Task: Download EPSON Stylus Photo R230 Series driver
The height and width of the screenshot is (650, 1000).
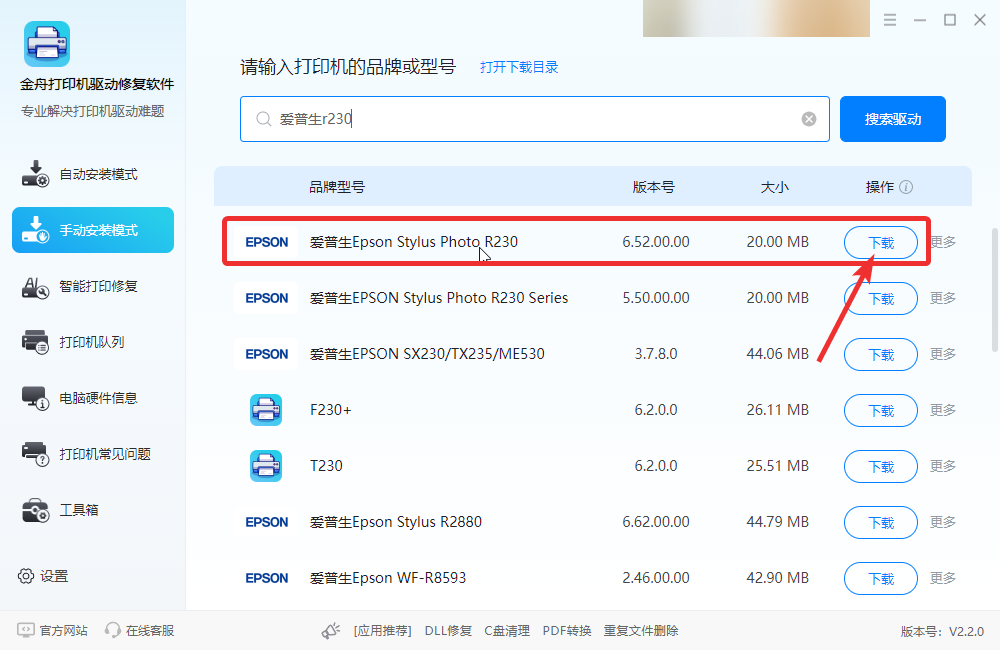Action: [x=881, y=299]
